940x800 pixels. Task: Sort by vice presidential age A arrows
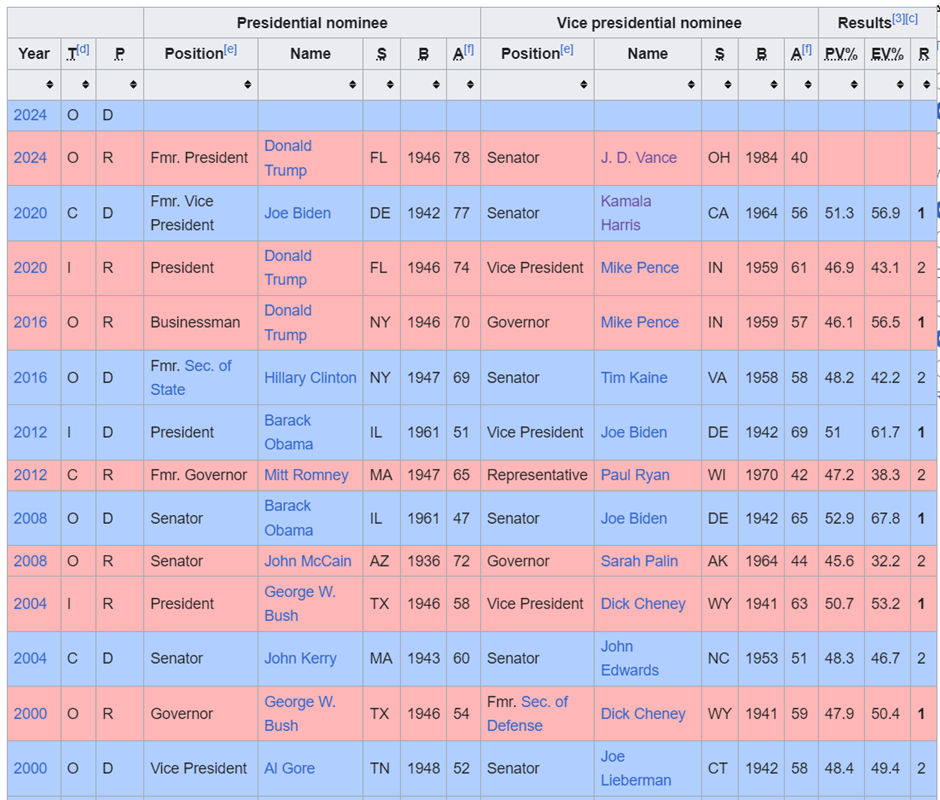click(x=808, y=85)
